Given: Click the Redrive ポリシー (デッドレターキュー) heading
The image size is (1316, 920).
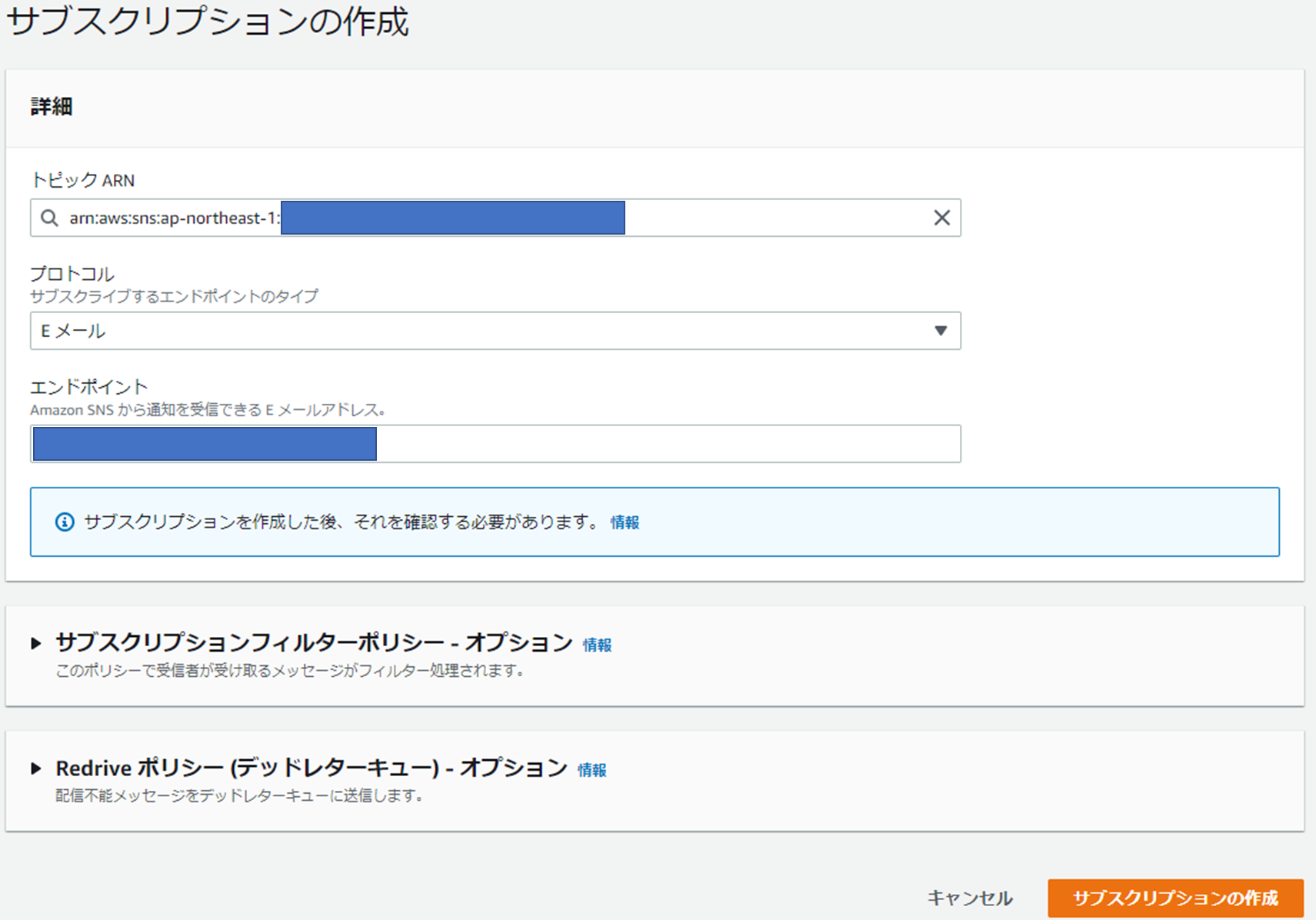Looking at the screenshot, I should [x=312, y=768].
